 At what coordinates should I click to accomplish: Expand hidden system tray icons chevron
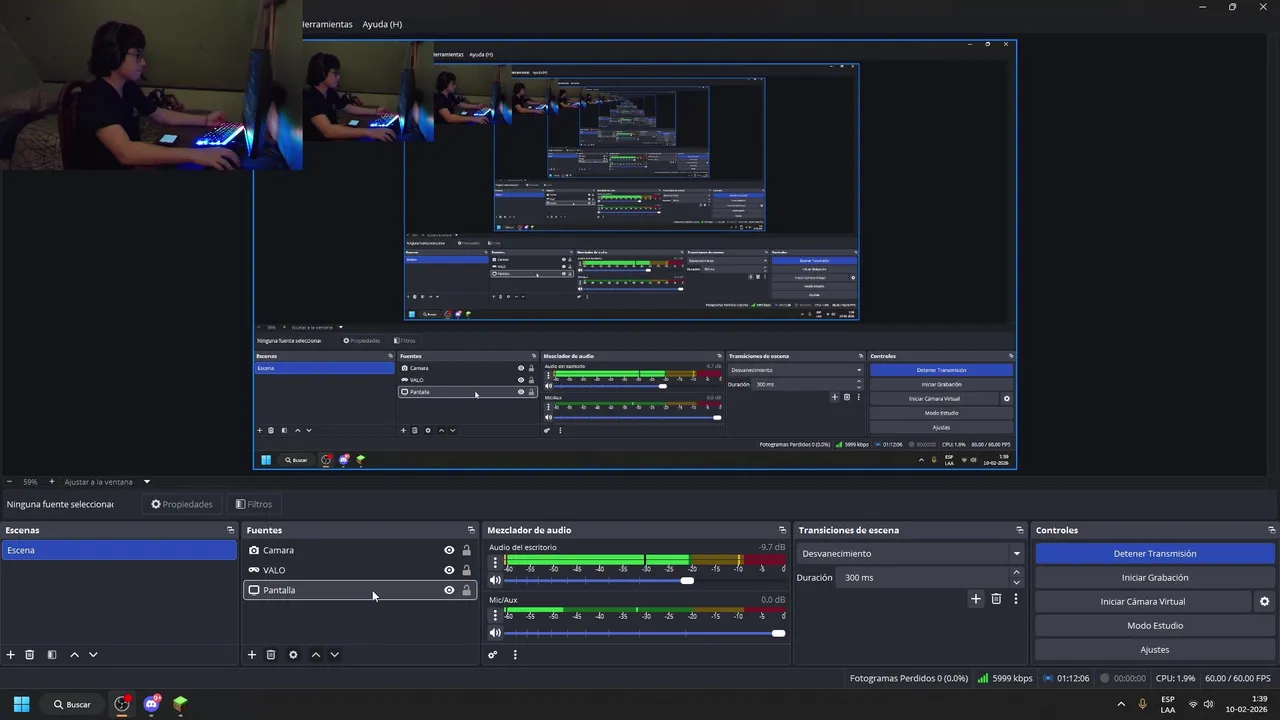pyautogui.click(x=1120, y=704)
